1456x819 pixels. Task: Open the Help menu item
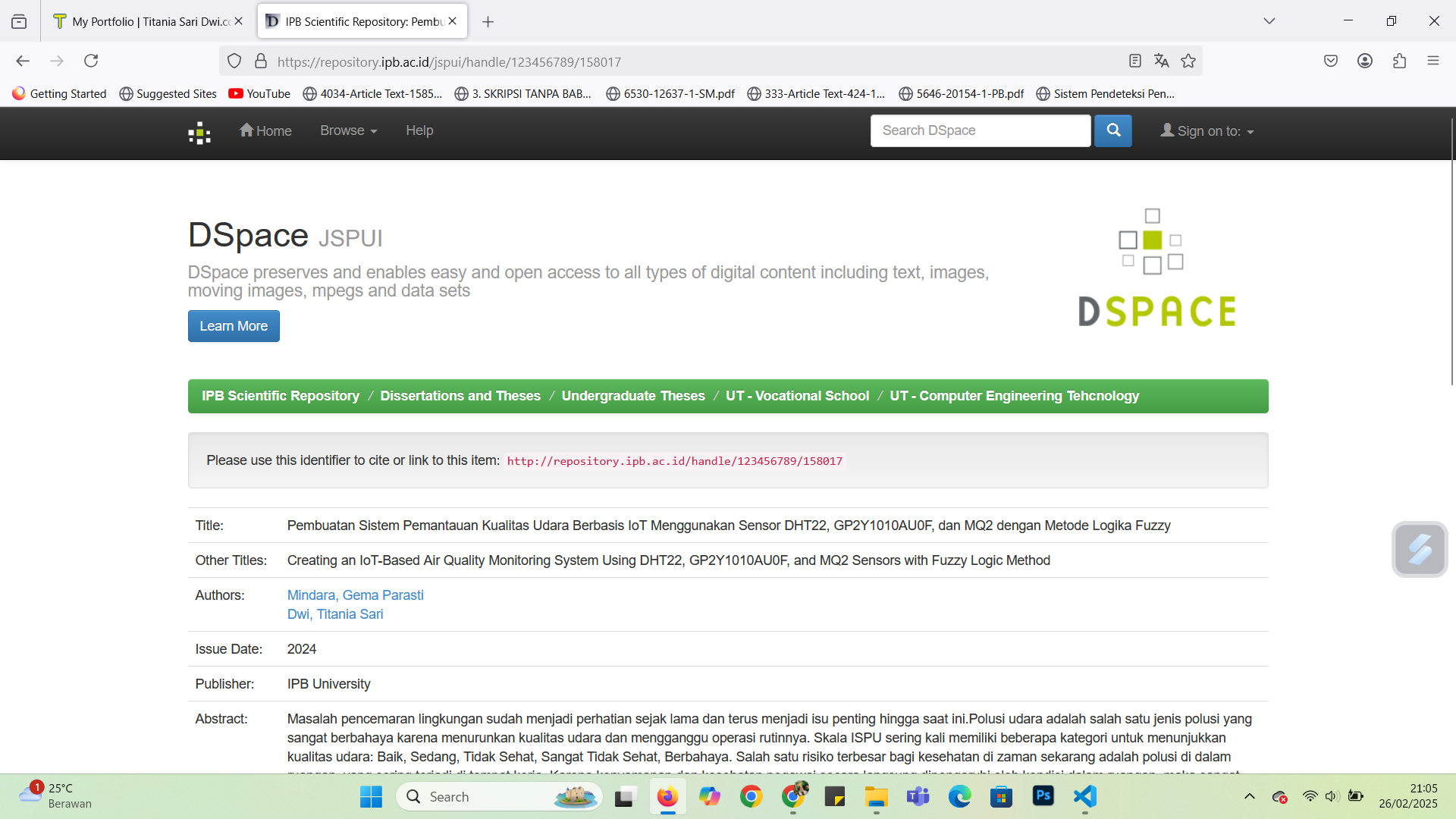pyautogui.click(x=419, y=130)
